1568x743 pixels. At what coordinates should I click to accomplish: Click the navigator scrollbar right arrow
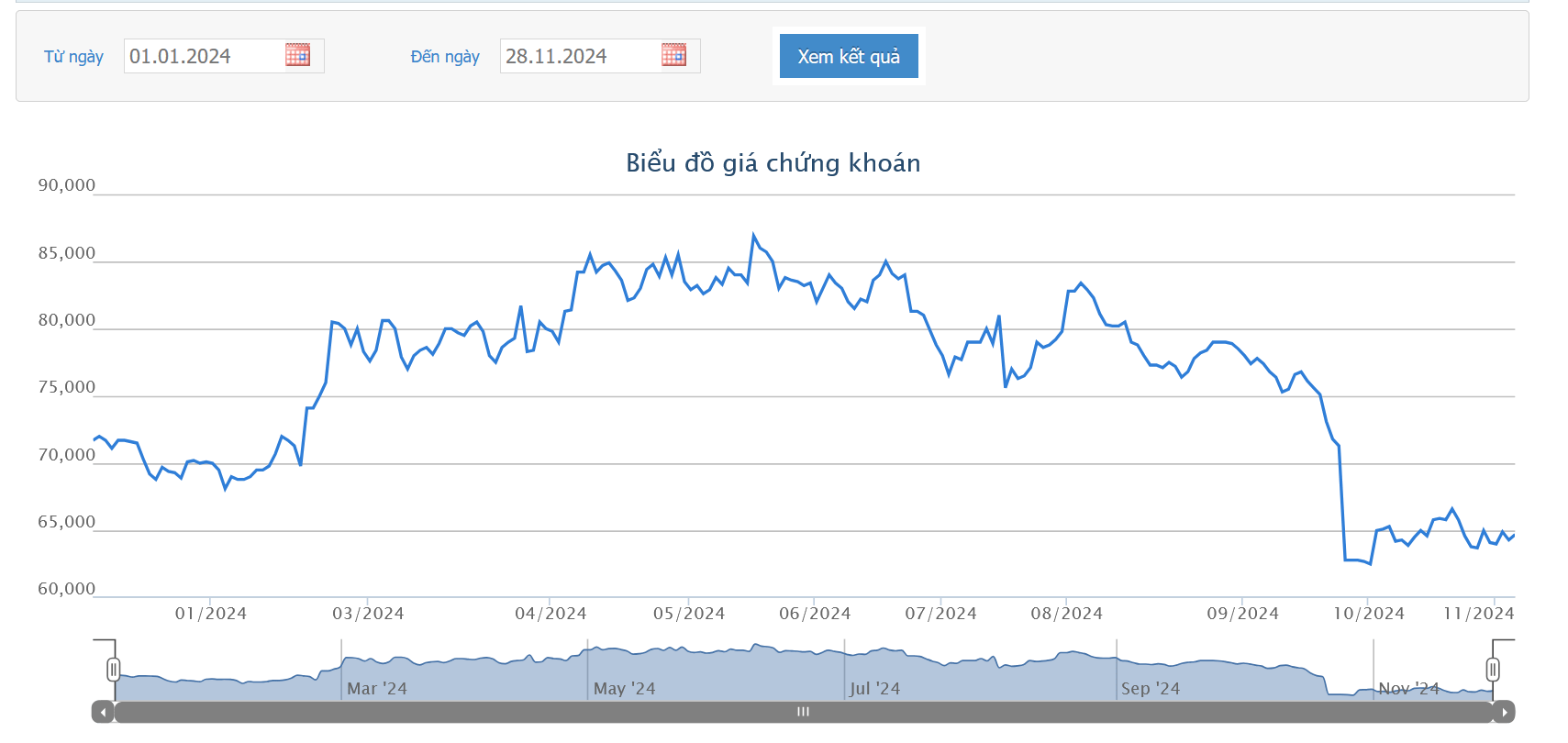click(x=1504, y=712)
